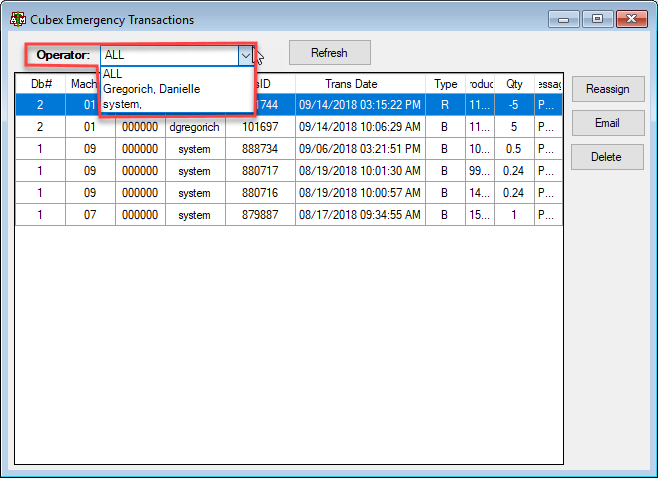Select the dgregorich operator cell
This screenshot has width=658, height=478.
[195, 127]
